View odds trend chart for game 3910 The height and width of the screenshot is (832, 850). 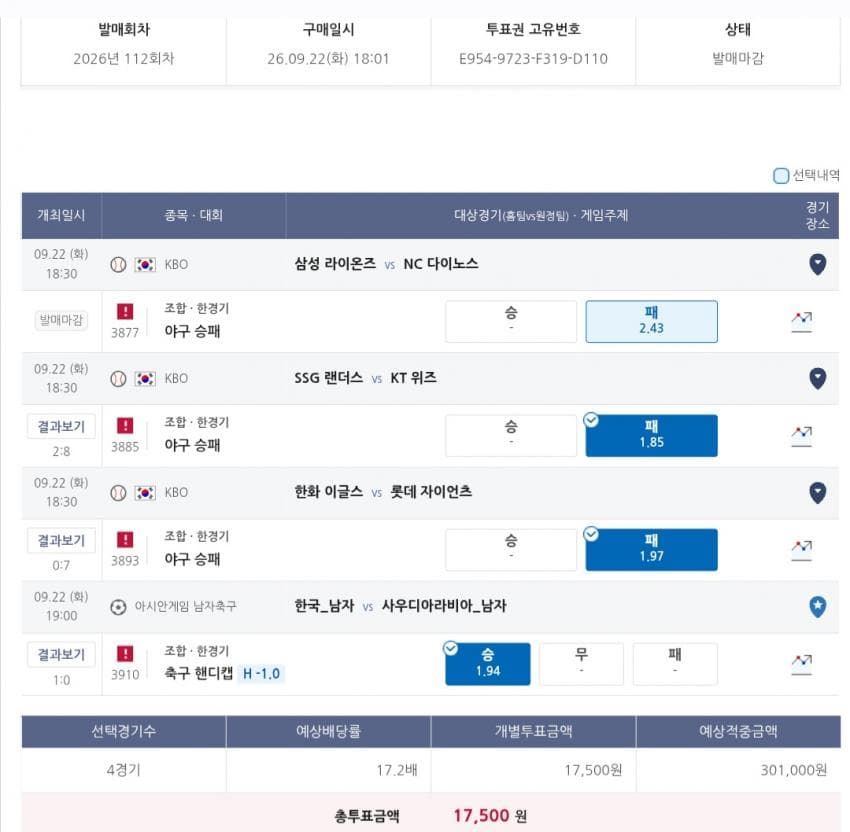(x=801, y=665)
